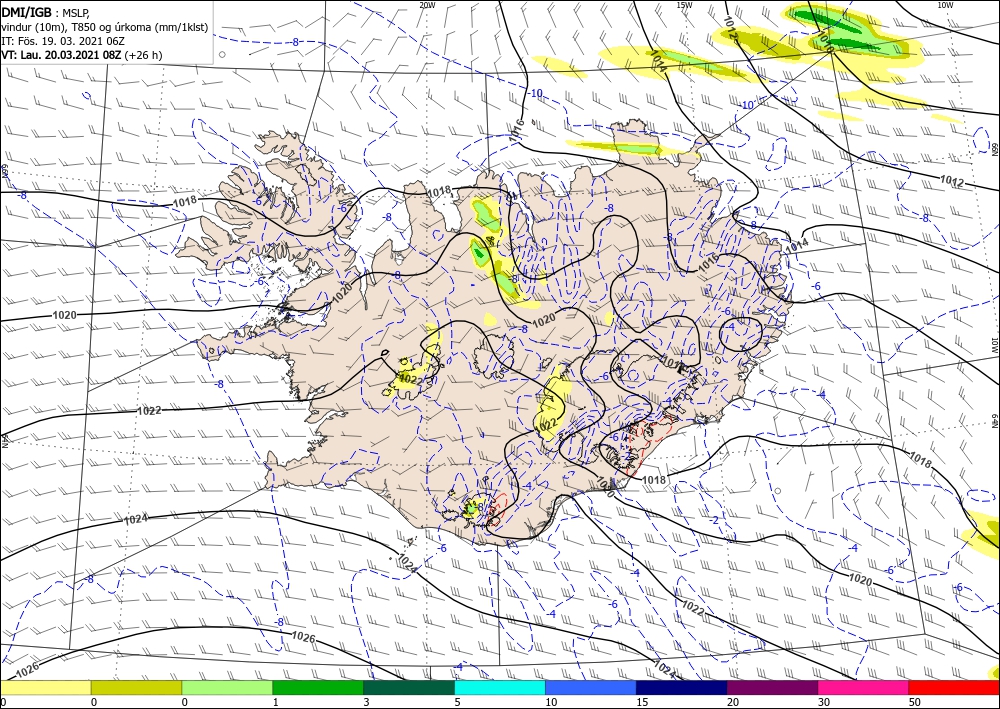This screenshot has height=709, width=1000.
Task: Click the 'DMI/IGB : MSLP,' title text
Action: [x=46, y=13]
